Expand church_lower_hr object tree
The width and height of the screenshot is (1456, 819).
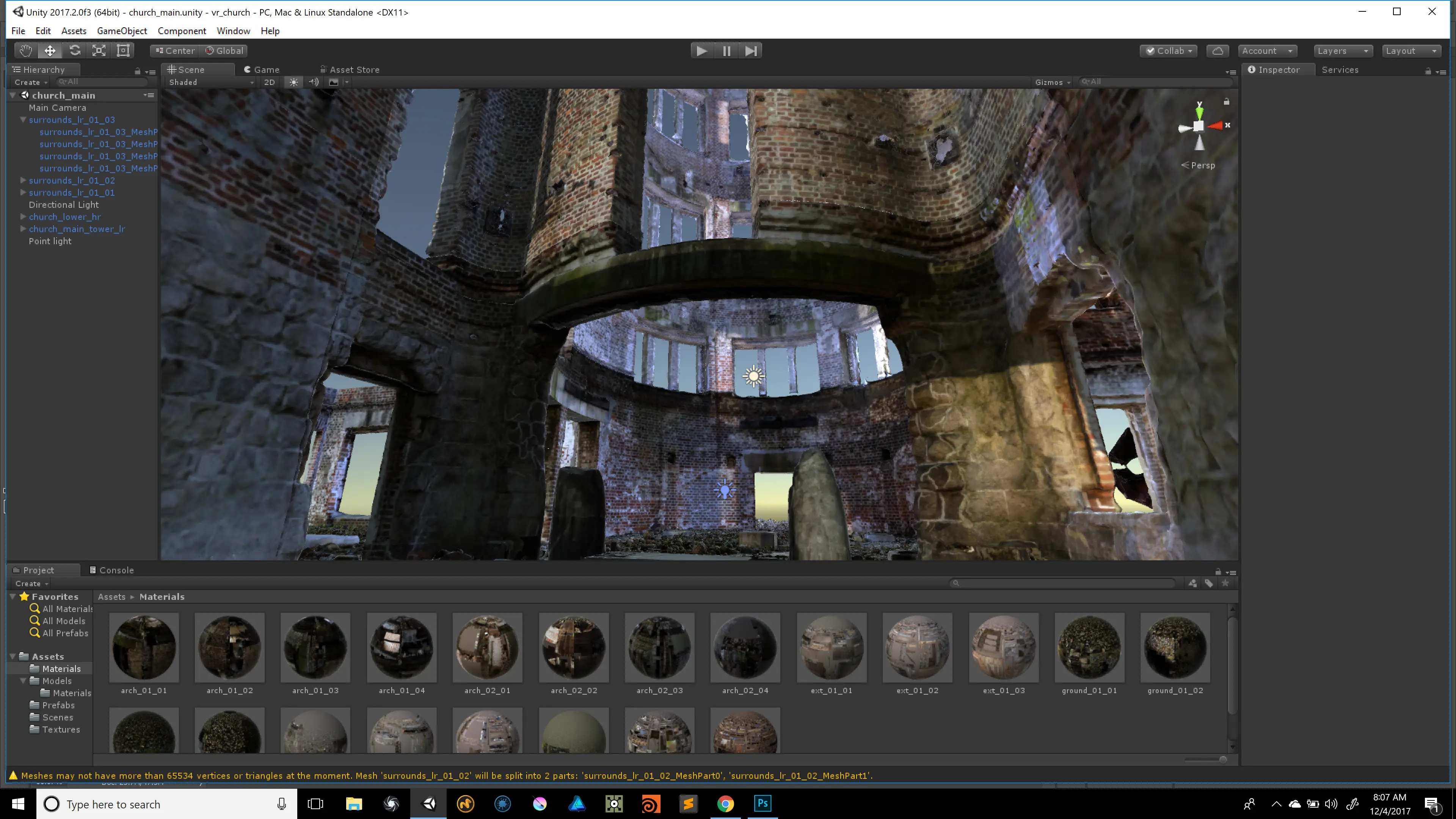[x=23, y=217]
